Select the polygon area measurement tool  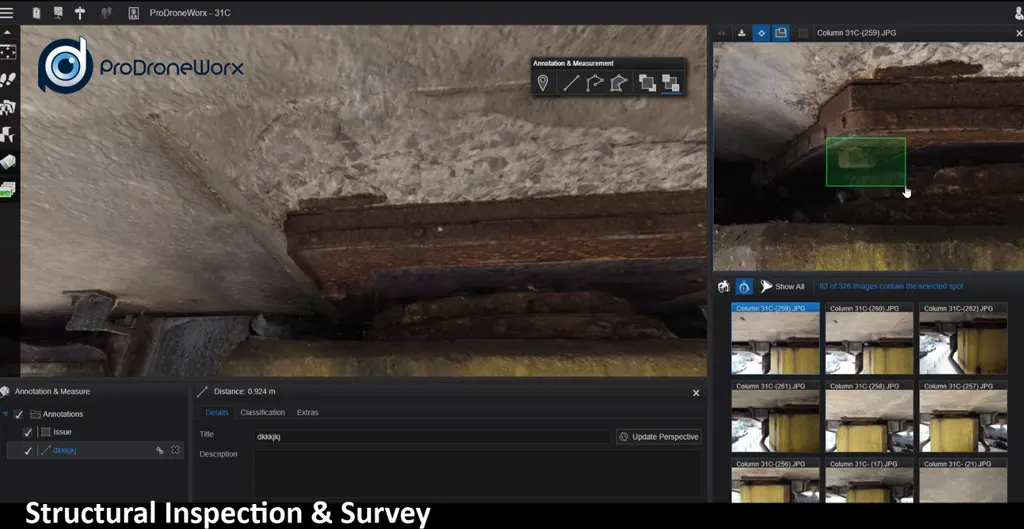tap(618, 84)
